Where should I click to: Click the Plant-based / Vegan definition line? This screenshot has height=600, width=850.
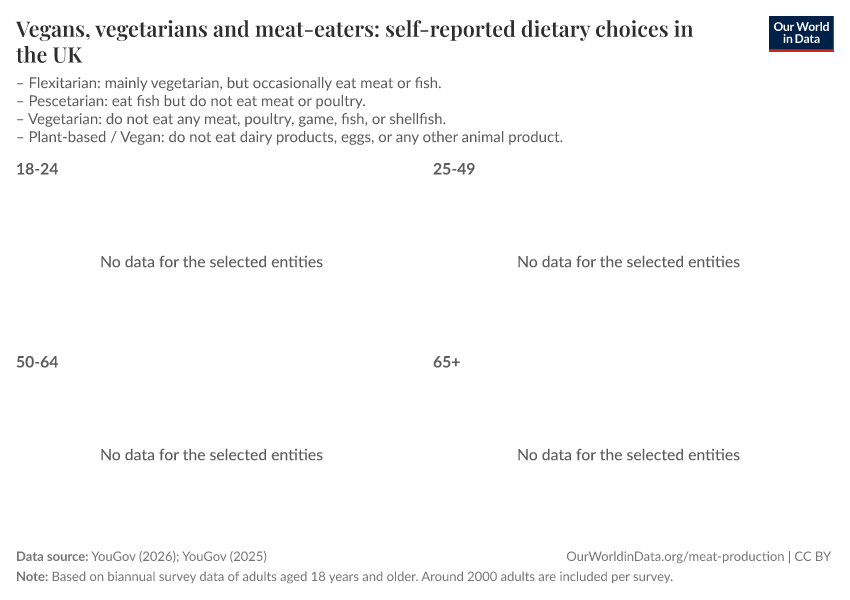point(290,137)
